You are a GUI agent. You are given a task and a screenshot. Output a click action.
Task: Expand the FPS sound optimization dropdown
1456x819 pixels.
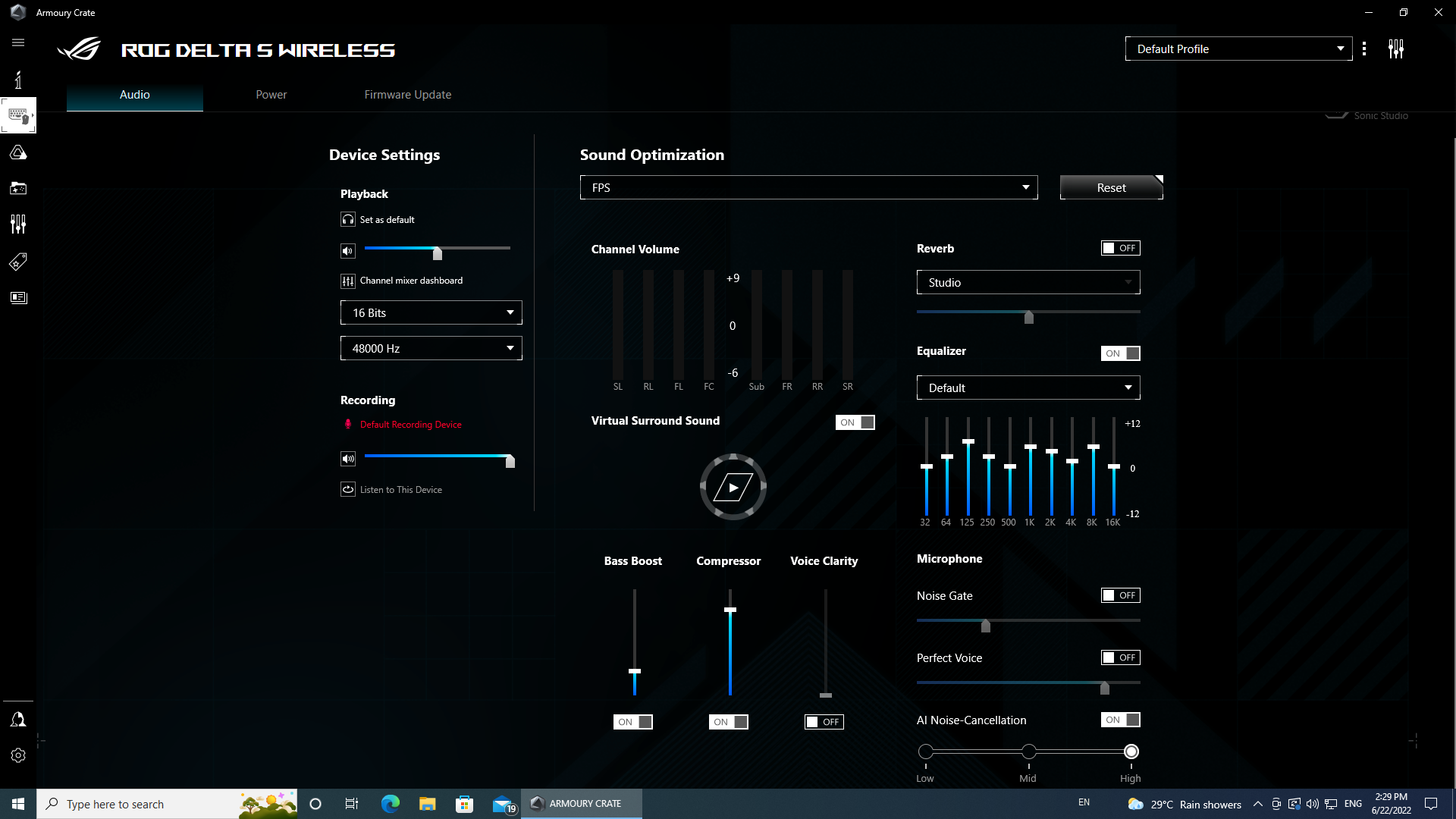[809, 187]
